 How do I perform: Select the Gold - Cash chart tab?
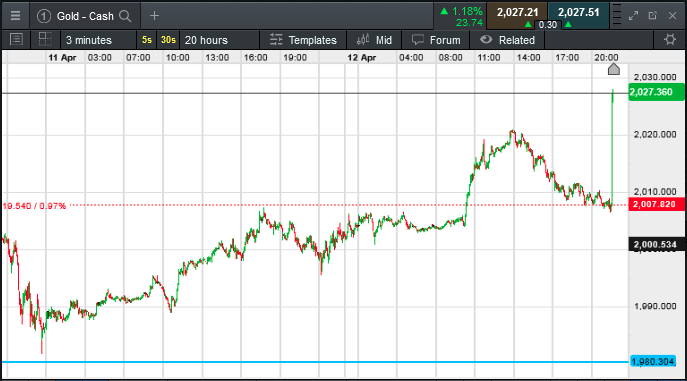(85, 16)
